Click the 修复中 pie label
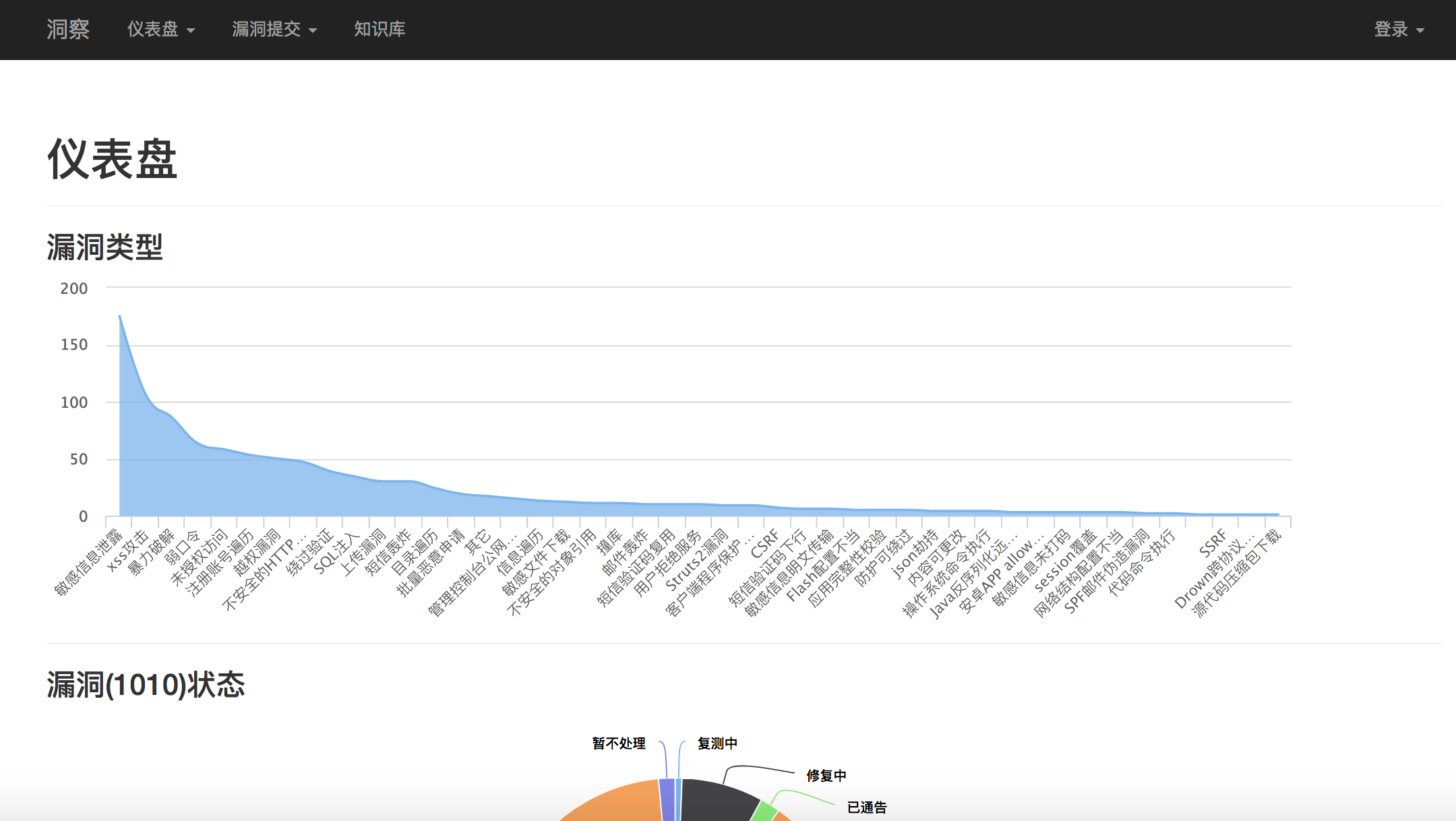Screen dimensions: 1456x821 pos(826,776)
